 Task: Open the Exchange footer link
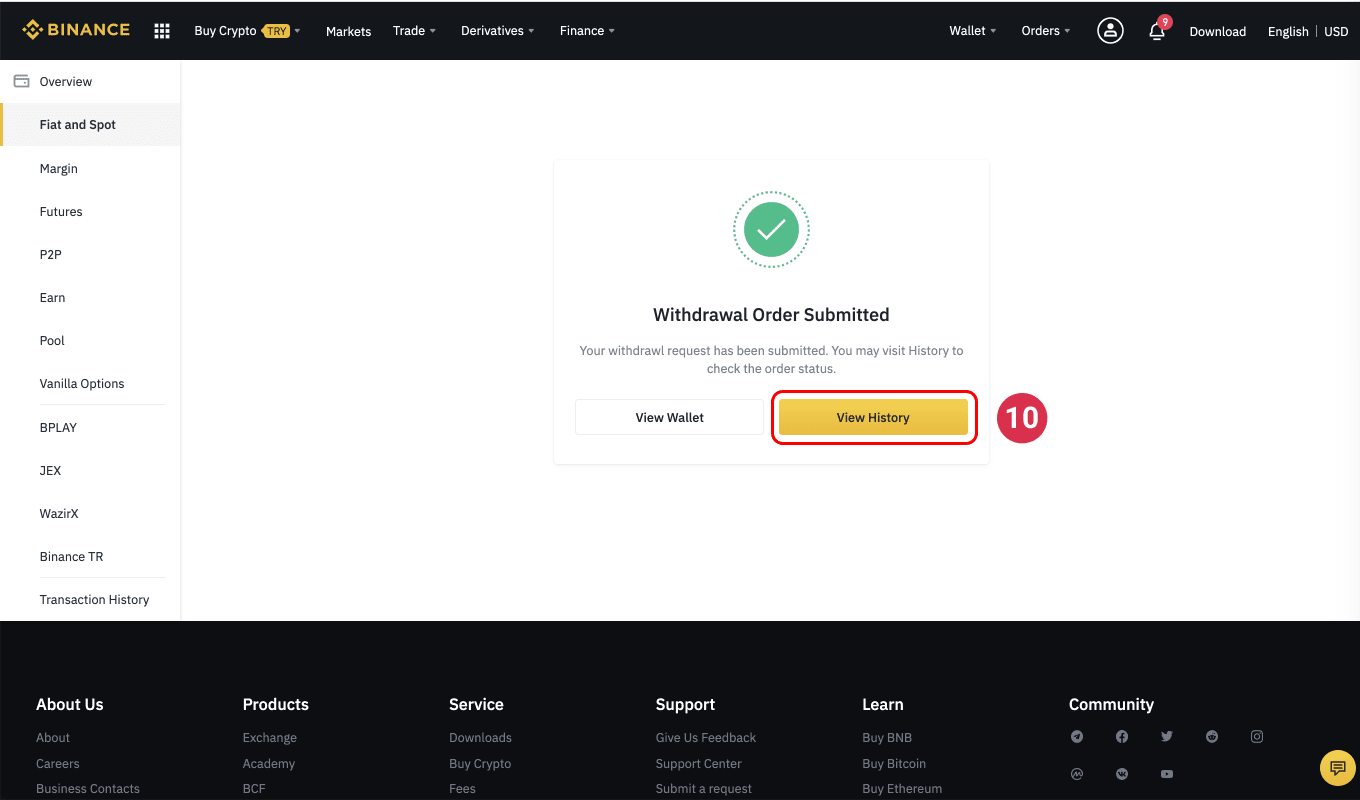coord(270,738)
